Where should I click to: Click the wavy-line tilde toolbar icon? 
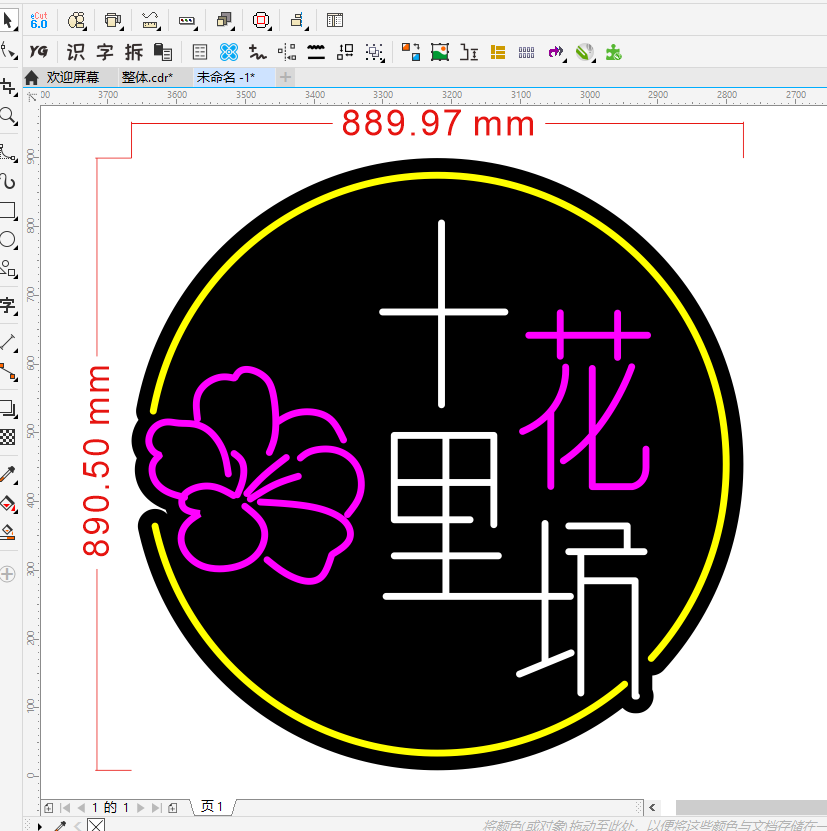[x=258, y=52]
